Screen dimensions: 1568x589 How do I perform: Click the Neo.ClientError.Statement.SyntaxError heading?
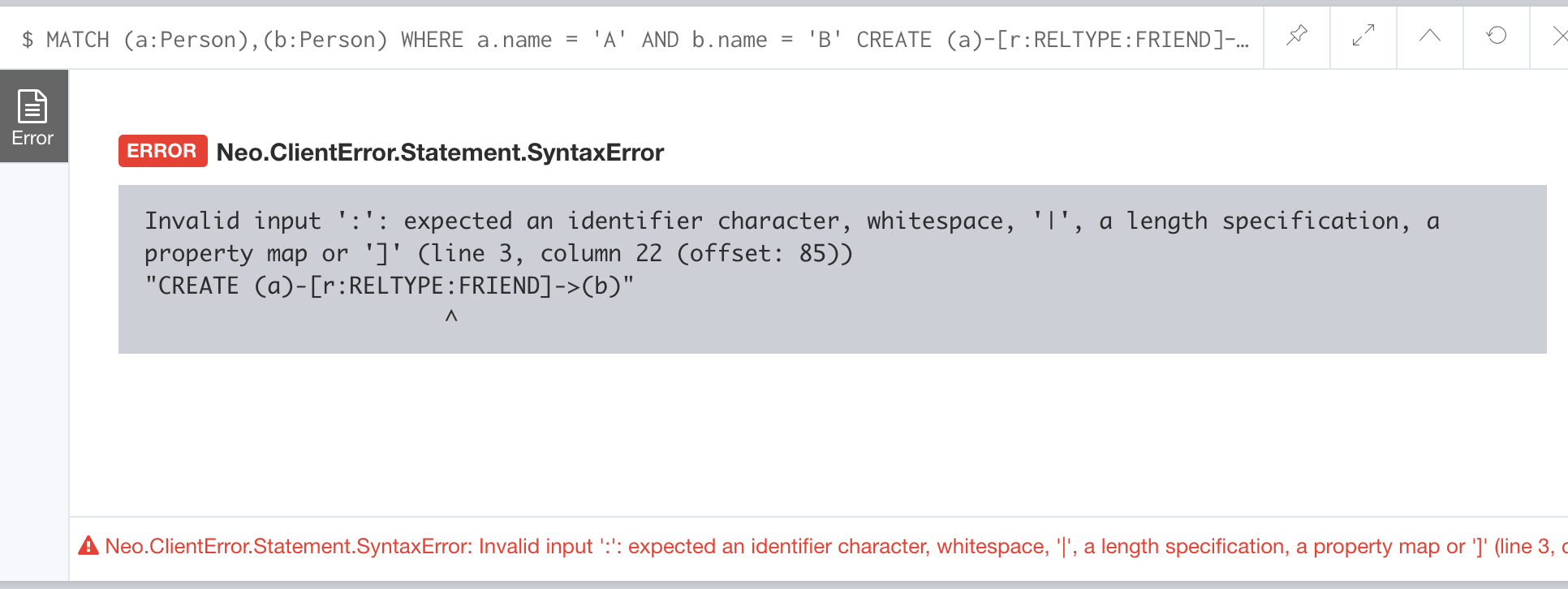tap(440, 153)
